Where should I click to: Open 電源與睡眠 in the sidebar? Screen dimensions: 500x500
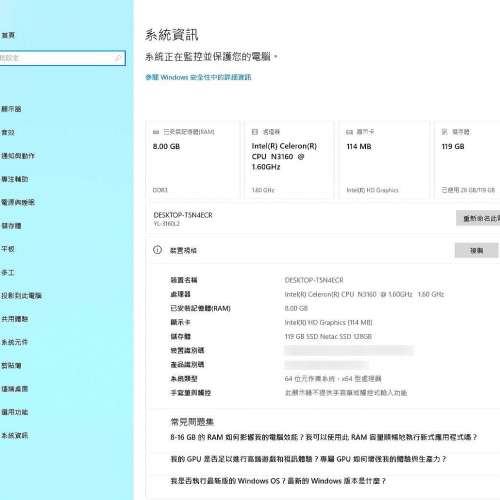pyautogui.click(x=18, y=202)
